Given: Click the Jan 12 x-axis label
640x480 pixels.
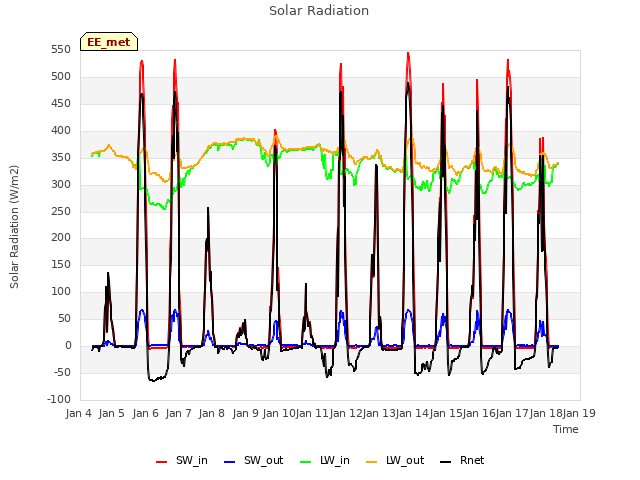Looking at the screenshot, I should pyautogui.click(x=345, y=413).
